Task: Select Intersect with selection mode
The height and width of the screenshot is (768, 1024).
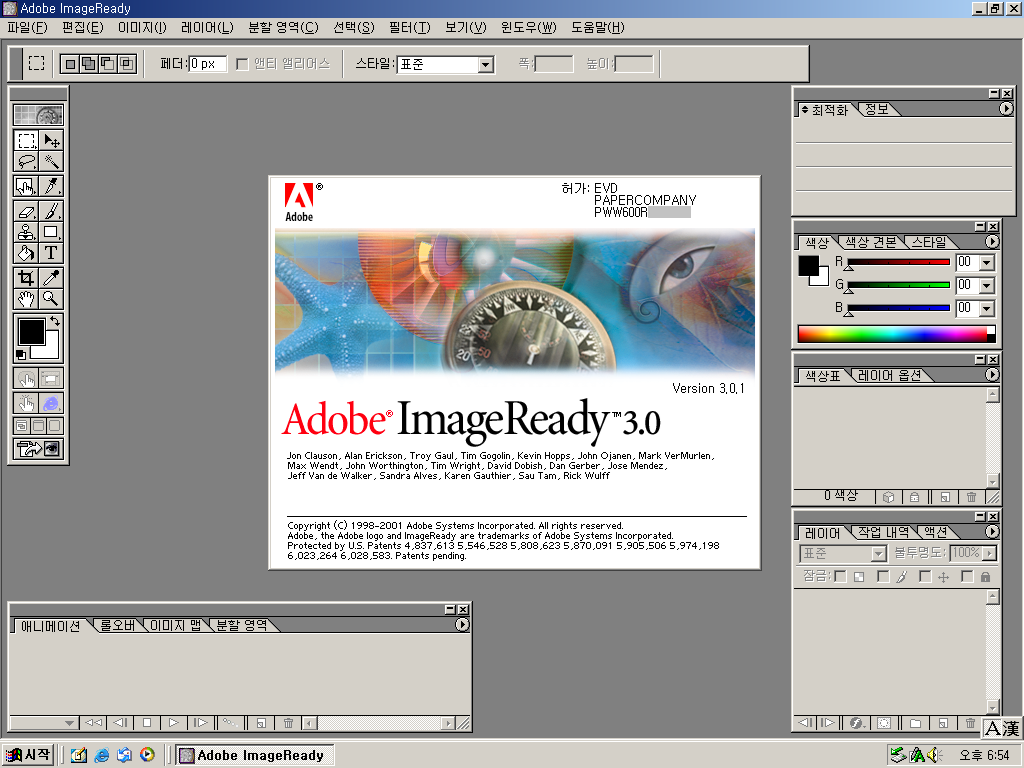Action: tap(127, 64)
